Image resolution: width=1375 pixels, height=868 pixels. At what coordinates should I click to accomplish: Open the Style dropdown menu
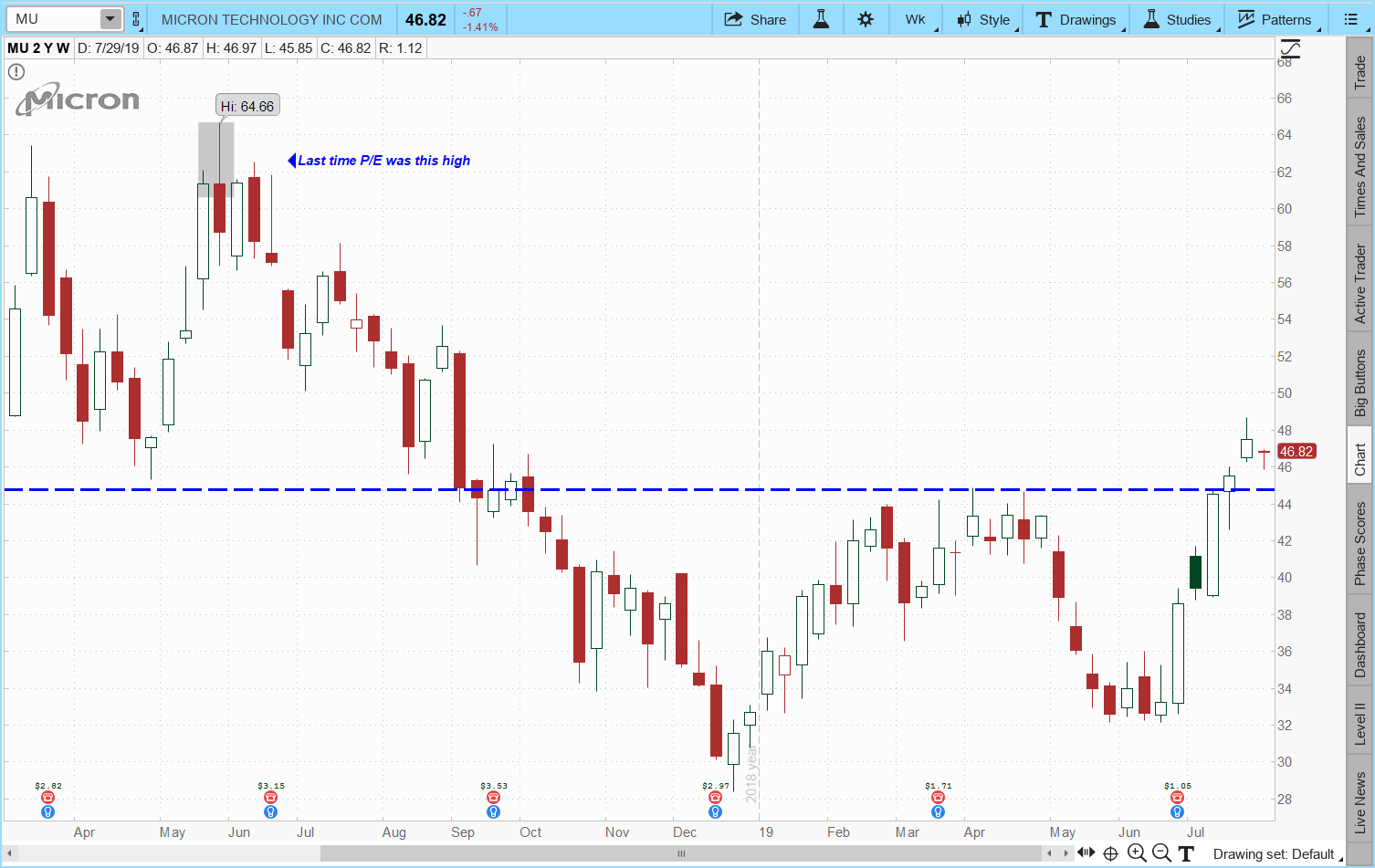983,19
